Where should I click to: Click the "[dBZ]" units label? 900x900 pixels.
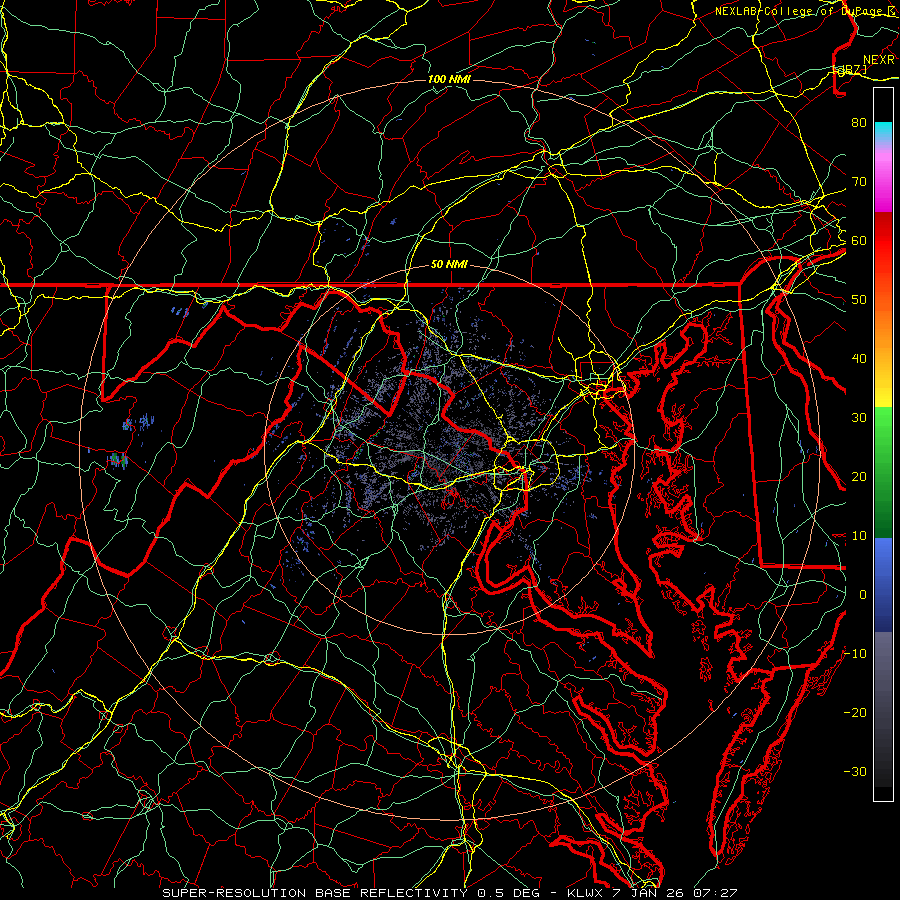[x=850, y=70]
